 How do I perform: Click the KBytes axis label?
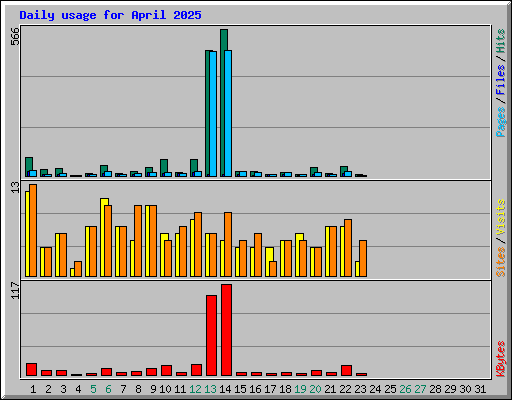click(500, 359)
